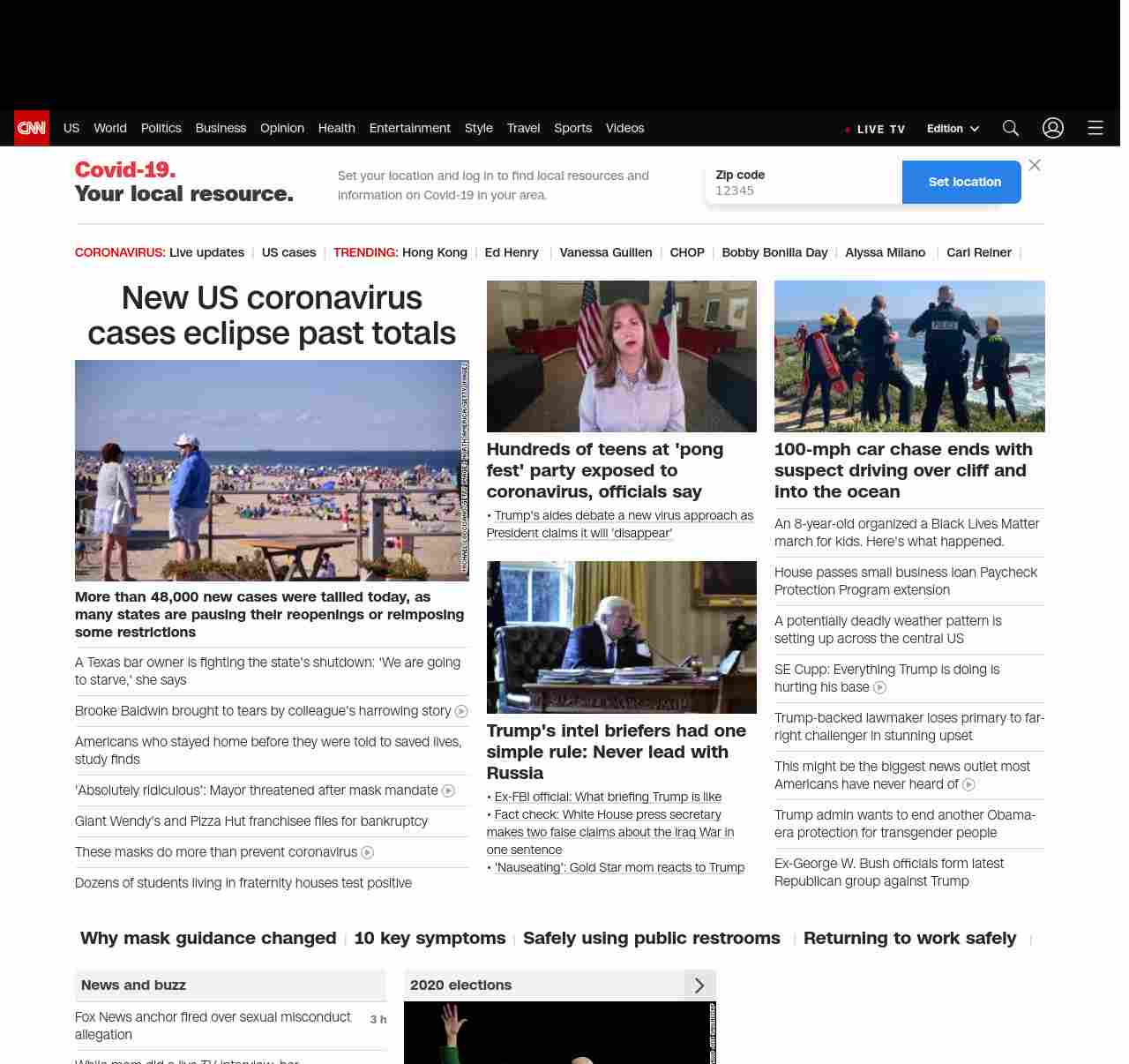Advance 2020 elections carousel with right chevron
The width and height of the screenshot is (1129, 1064).
[699, 985]
